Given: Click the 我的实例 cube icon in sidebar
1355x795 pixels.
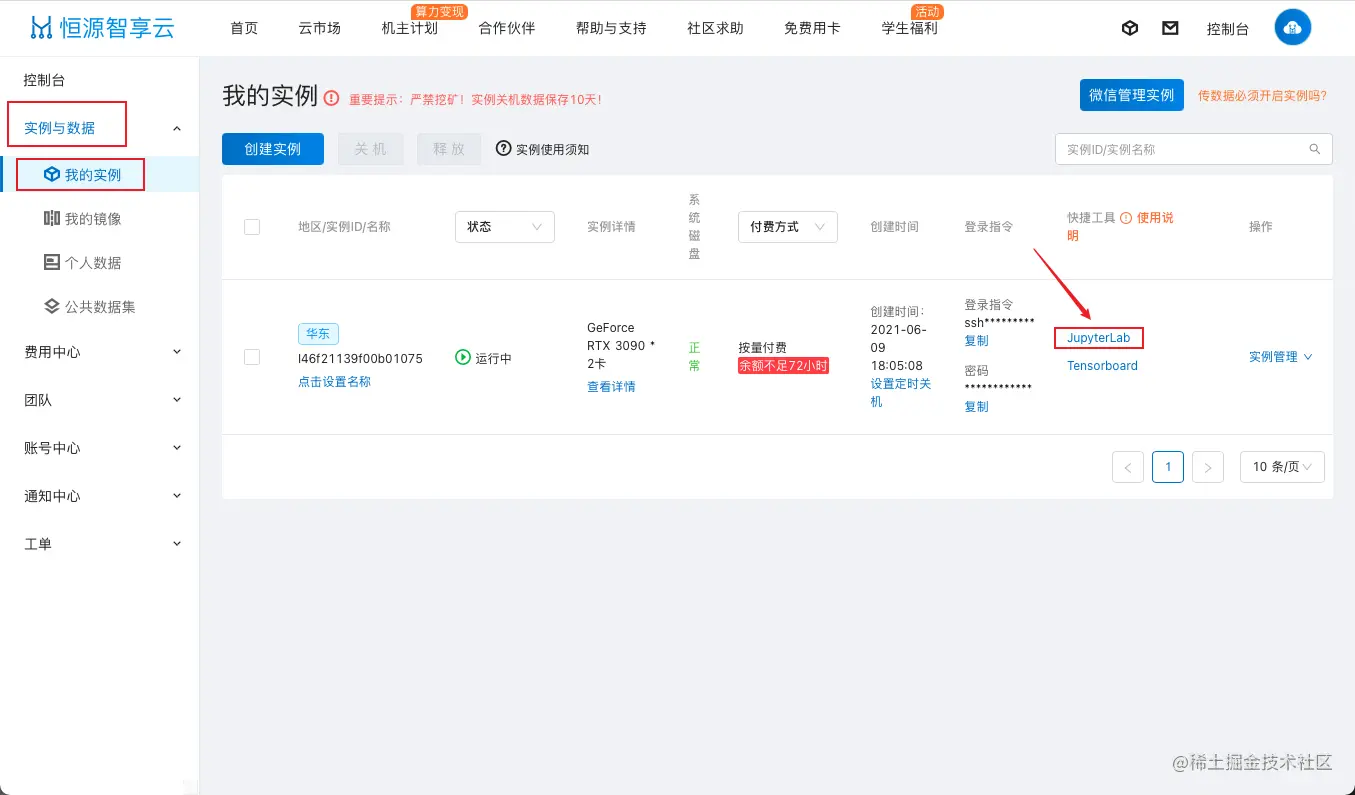Looking at the screenshot, I should (52, 174).
